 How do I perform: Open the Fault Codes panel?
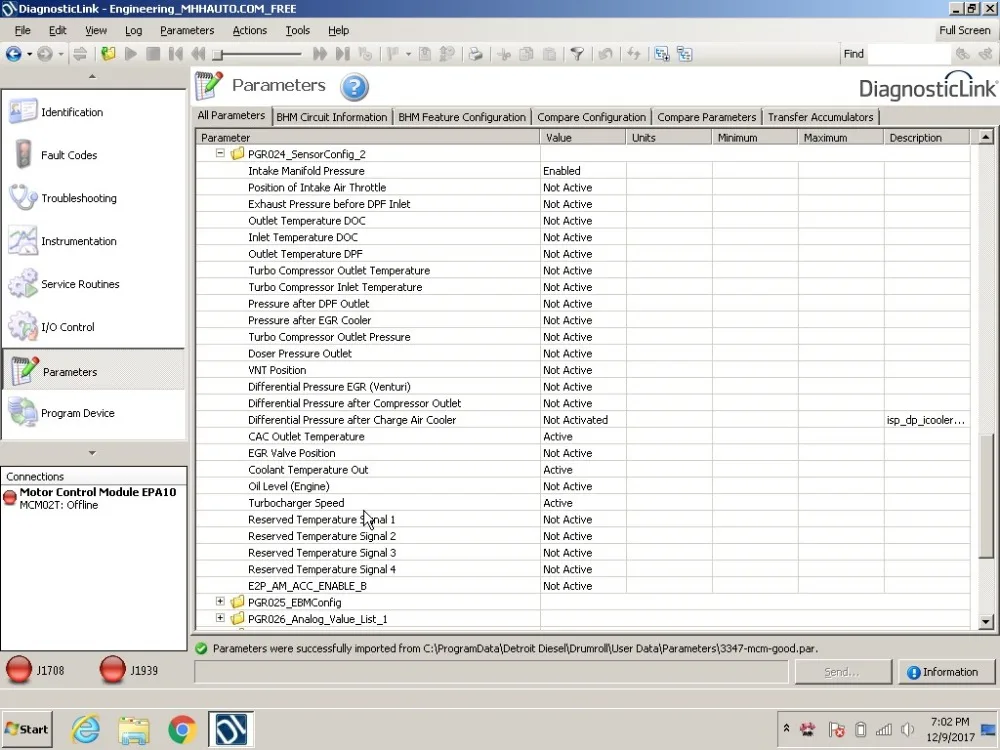(x=68, y=155)
